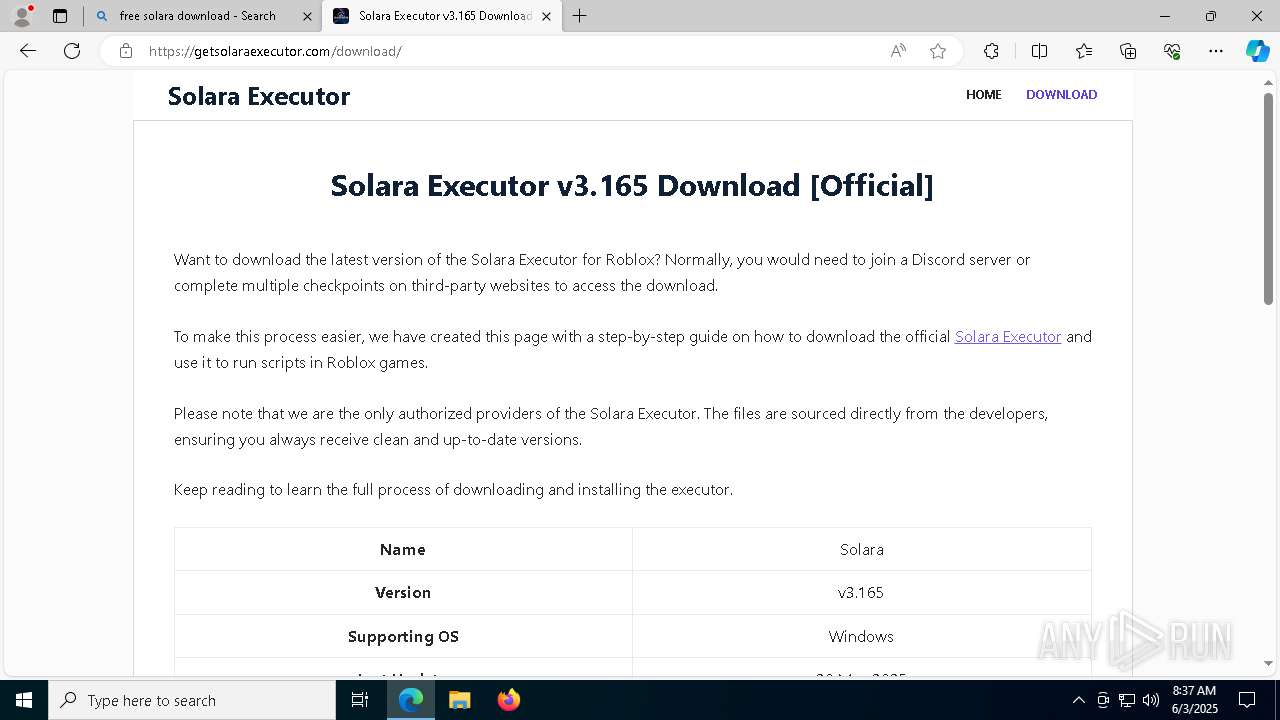The height and width of the screenshot is (720, 1280).
Task: Click the page vertical scrollbar thumb
Action: 1268,197
